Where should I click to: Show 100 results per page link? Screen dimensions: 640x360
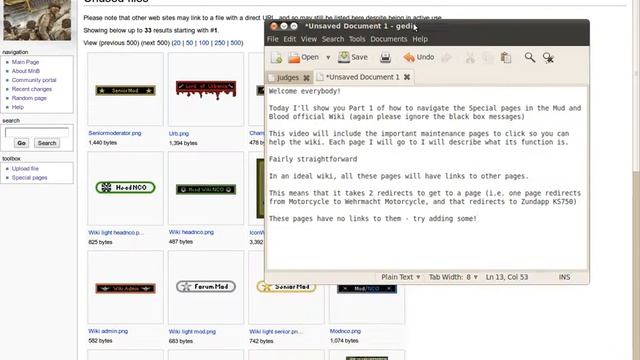(x=204, y=43)
